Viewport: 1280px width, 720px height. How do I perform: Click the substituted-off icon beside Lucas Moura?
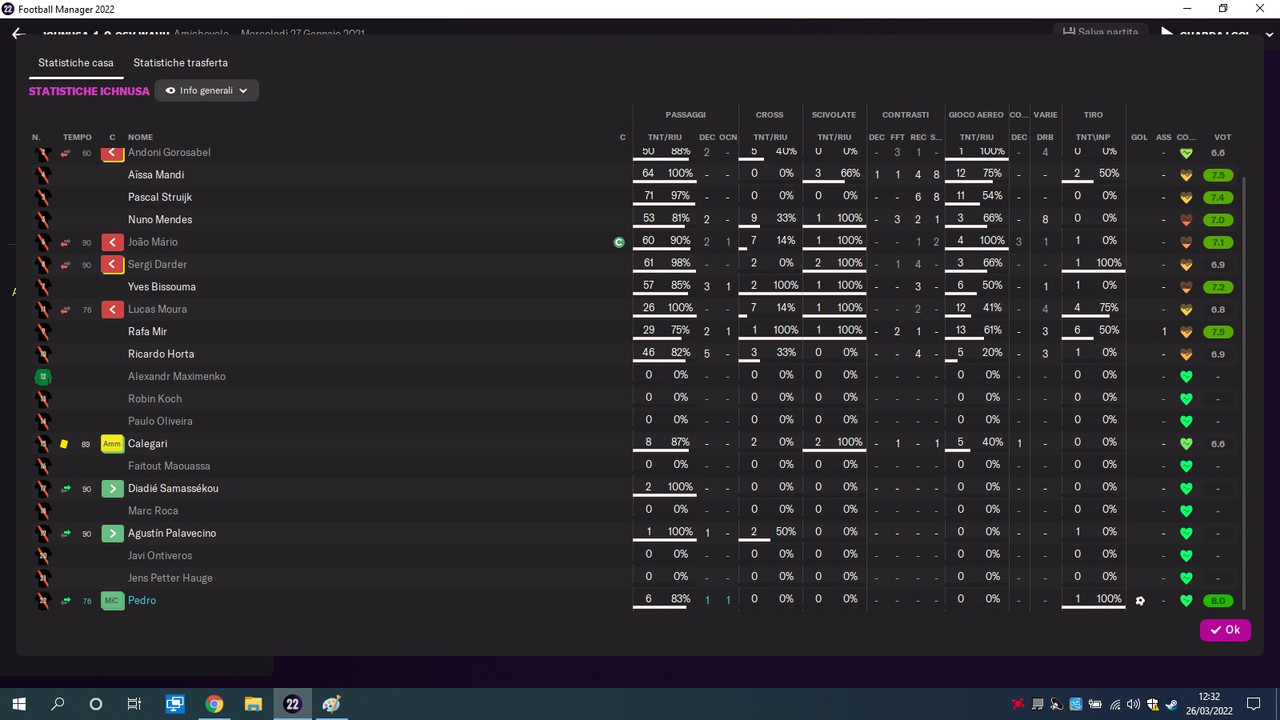(113, 309)
